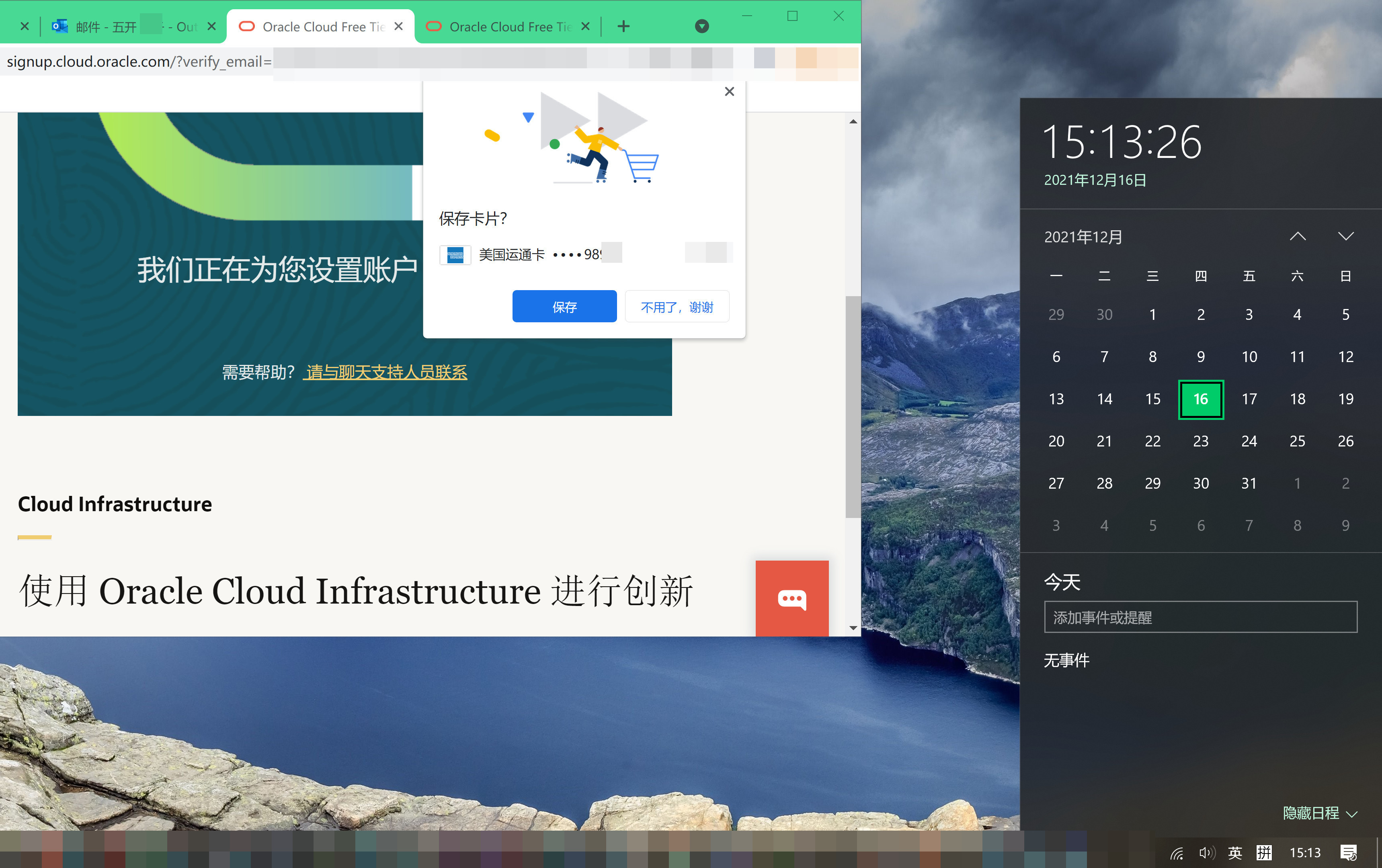Click the Save (保存) card button
This screenshot has height=868, width=1382.
click(564, 306)
